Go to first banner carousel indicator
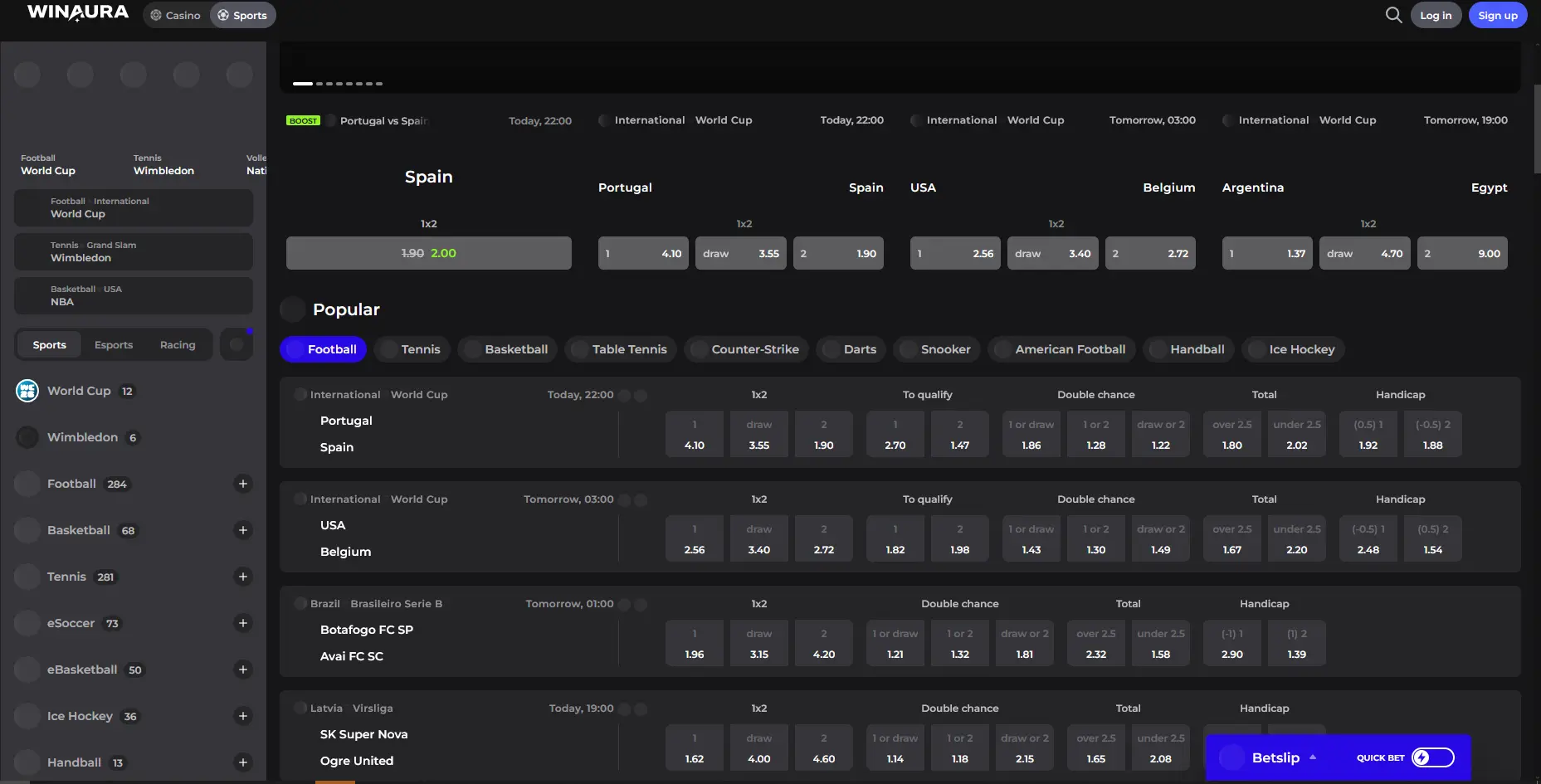This screenshot has width=1541, height=784. pyautogui.click(x=303, y=84)
